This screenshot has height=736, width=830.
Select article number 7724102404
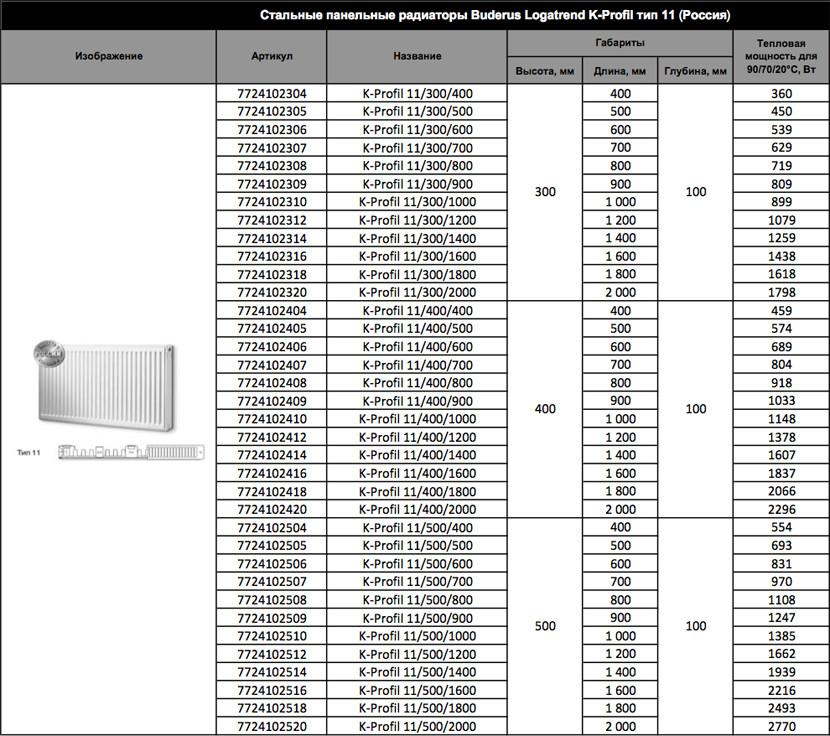click(x=272, y=311)
